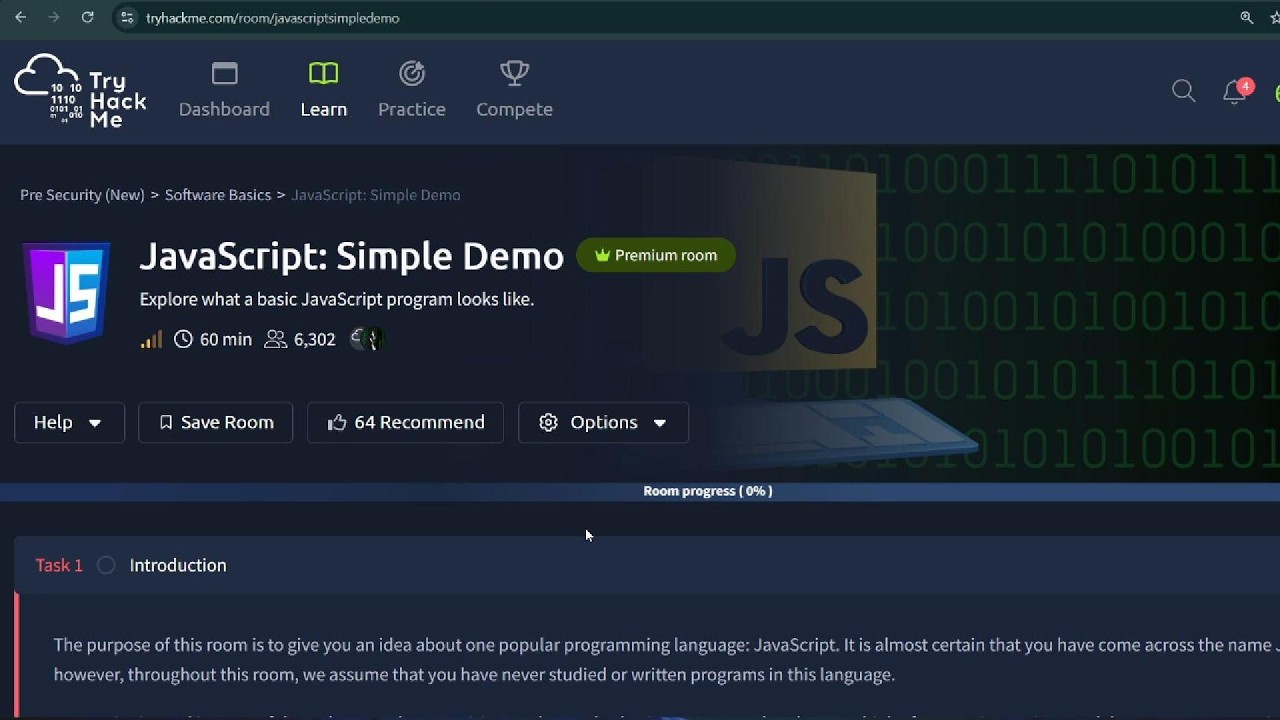
Task: Click the tryhackme.com URL address field
Action: [272, 18]
